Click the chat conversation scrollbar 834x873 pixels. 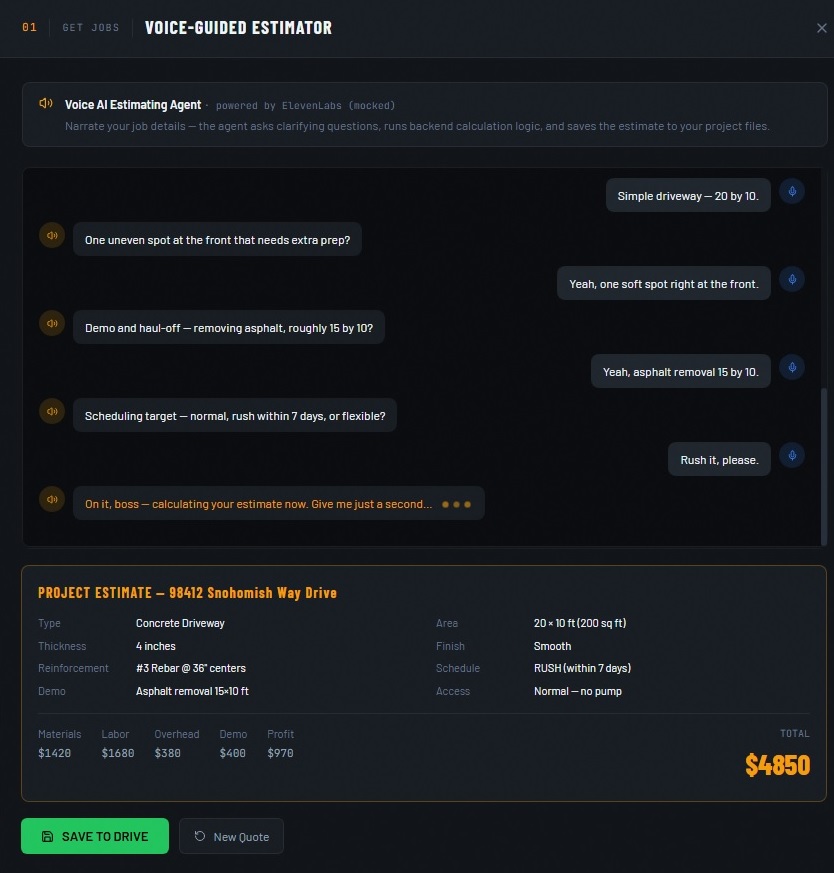(x=824, y=465)
